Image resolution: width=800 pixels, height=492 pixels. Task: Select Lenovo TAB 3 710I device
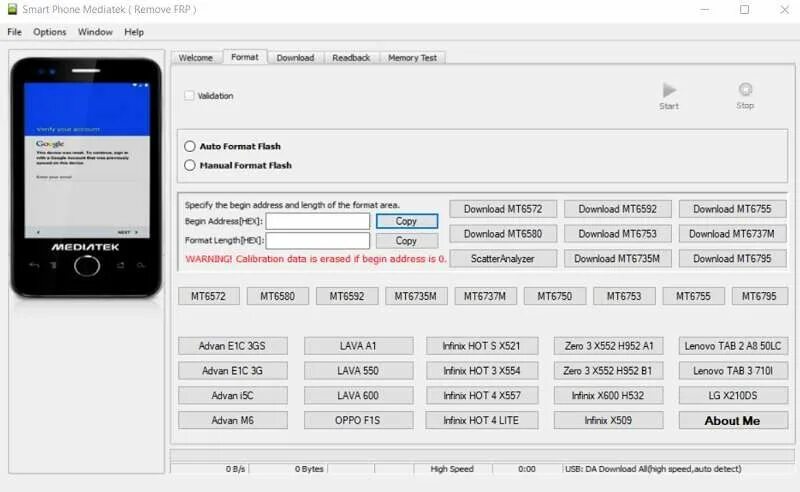coord(733,371)
